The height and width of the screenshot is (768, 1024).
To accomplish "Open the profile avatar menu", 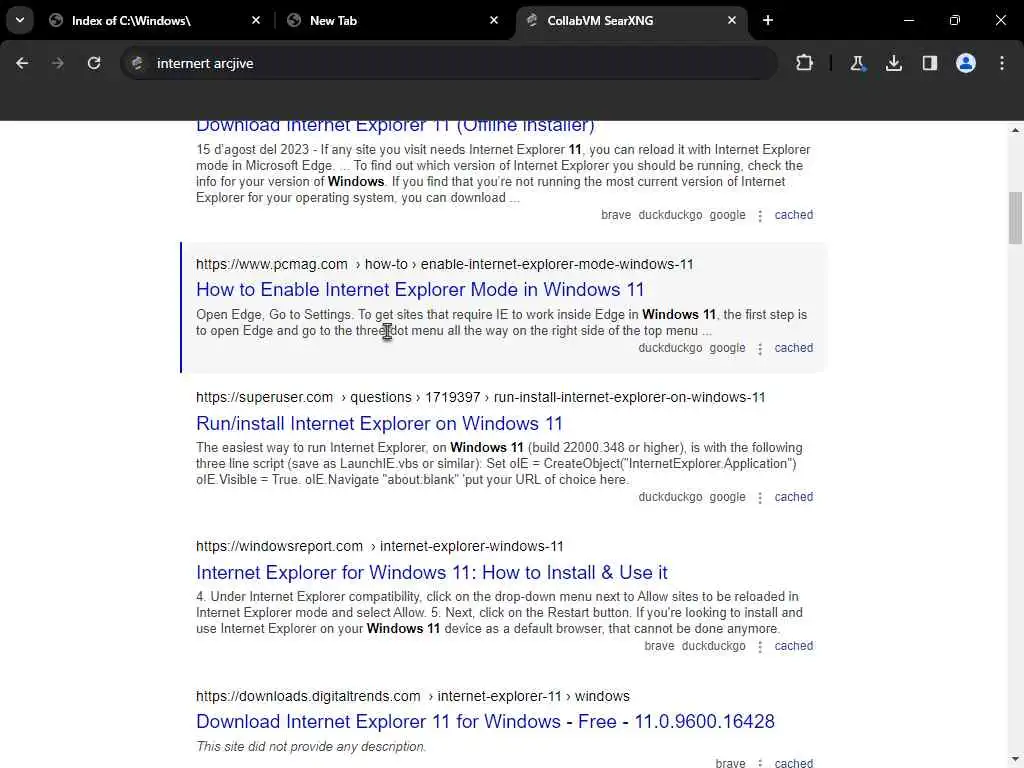I will pos(966,63).
